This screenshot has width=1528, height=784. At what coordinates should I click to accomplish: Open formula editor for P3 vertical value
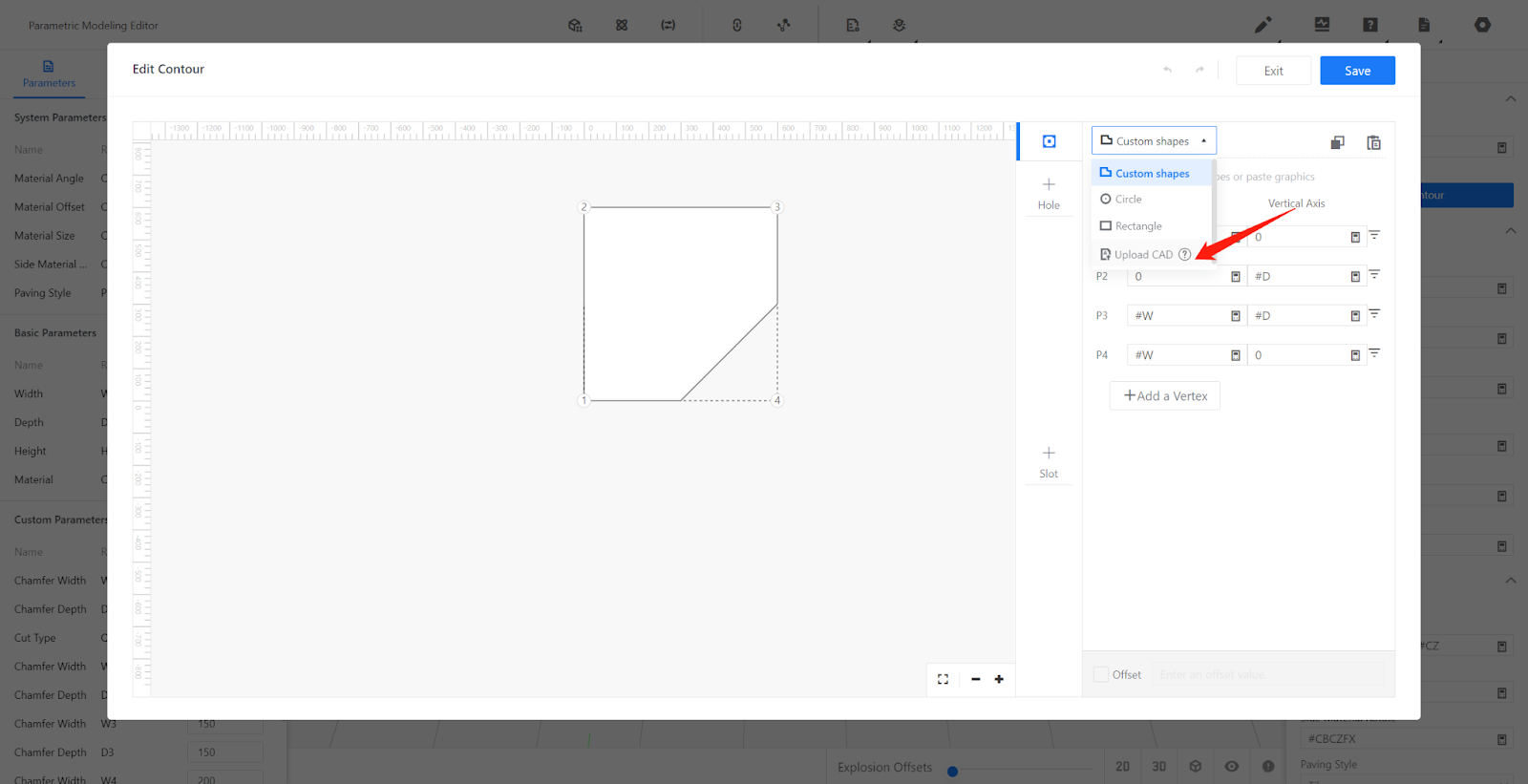(x=1355, y=316)
